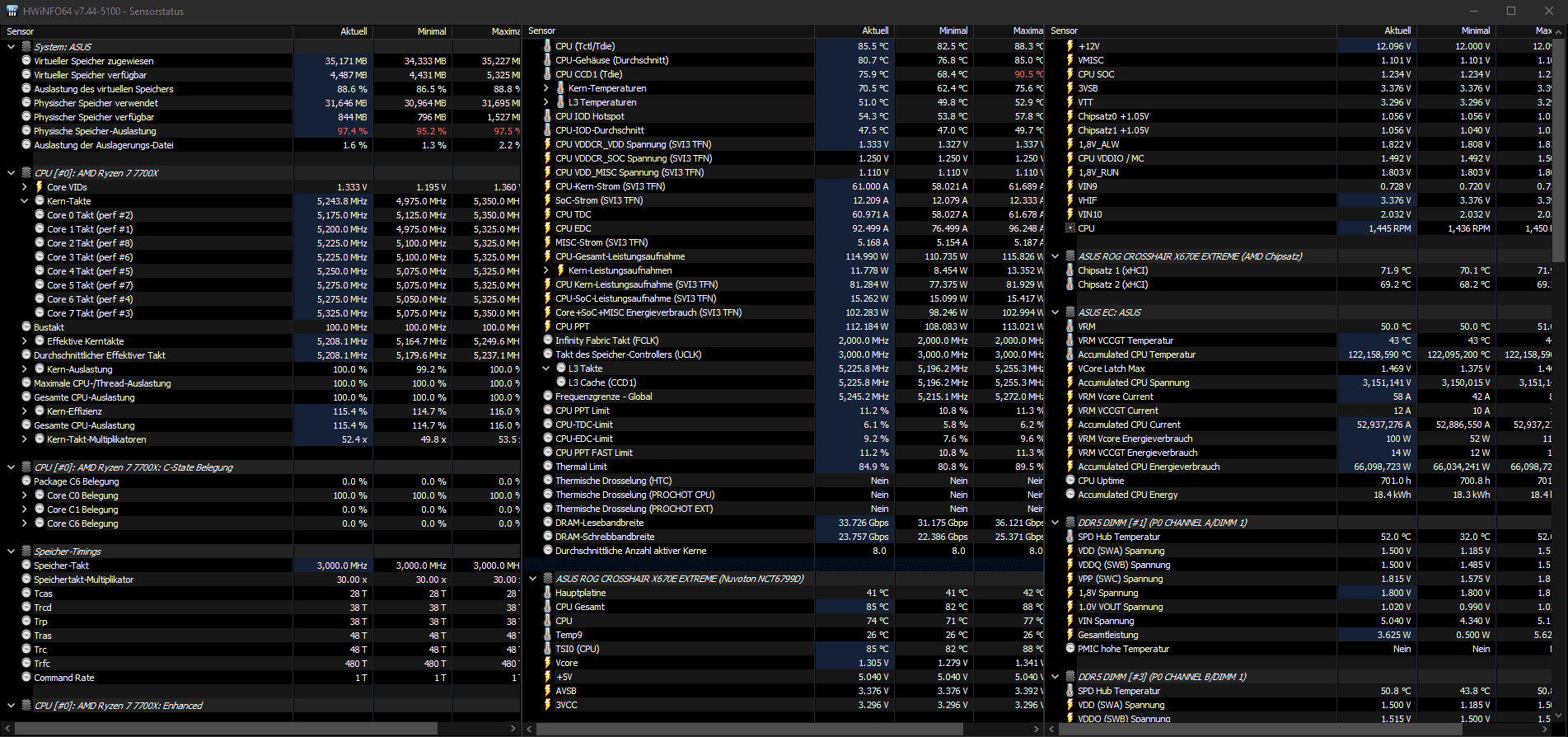This screenshot has width=1568, height=737.
Task: Click the fan icon beside CPU RPM row
Action: click(x=1070, y=228)
